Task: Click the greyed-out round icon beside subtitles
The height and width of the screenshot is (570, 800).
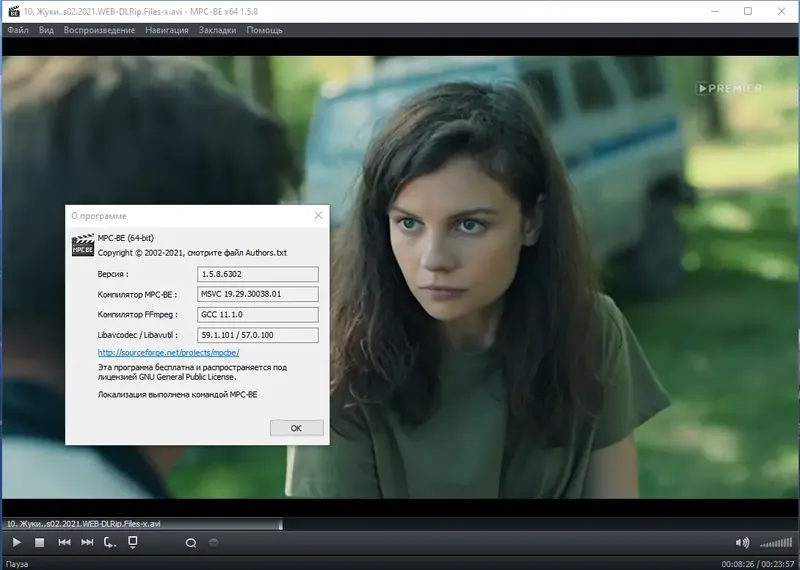Action: tap(214, 542)
